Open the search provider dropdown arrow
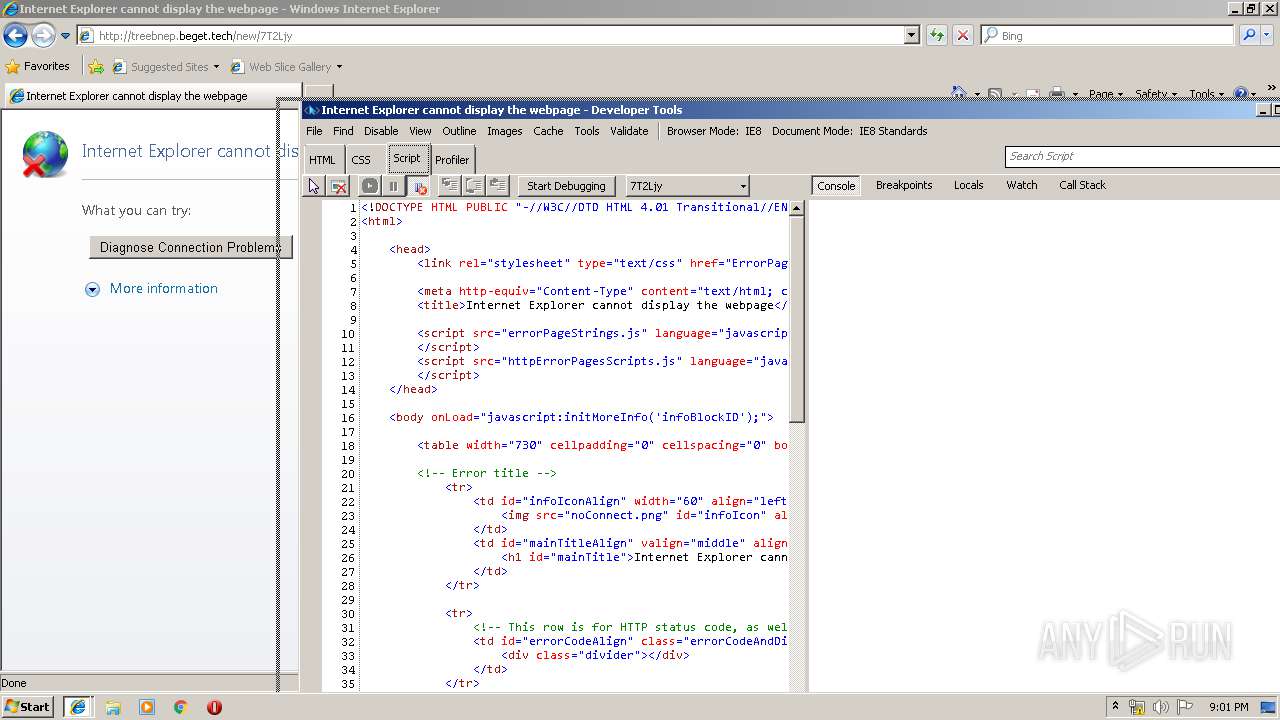This screenshot has width=1280, height=720. (1267, 35)
